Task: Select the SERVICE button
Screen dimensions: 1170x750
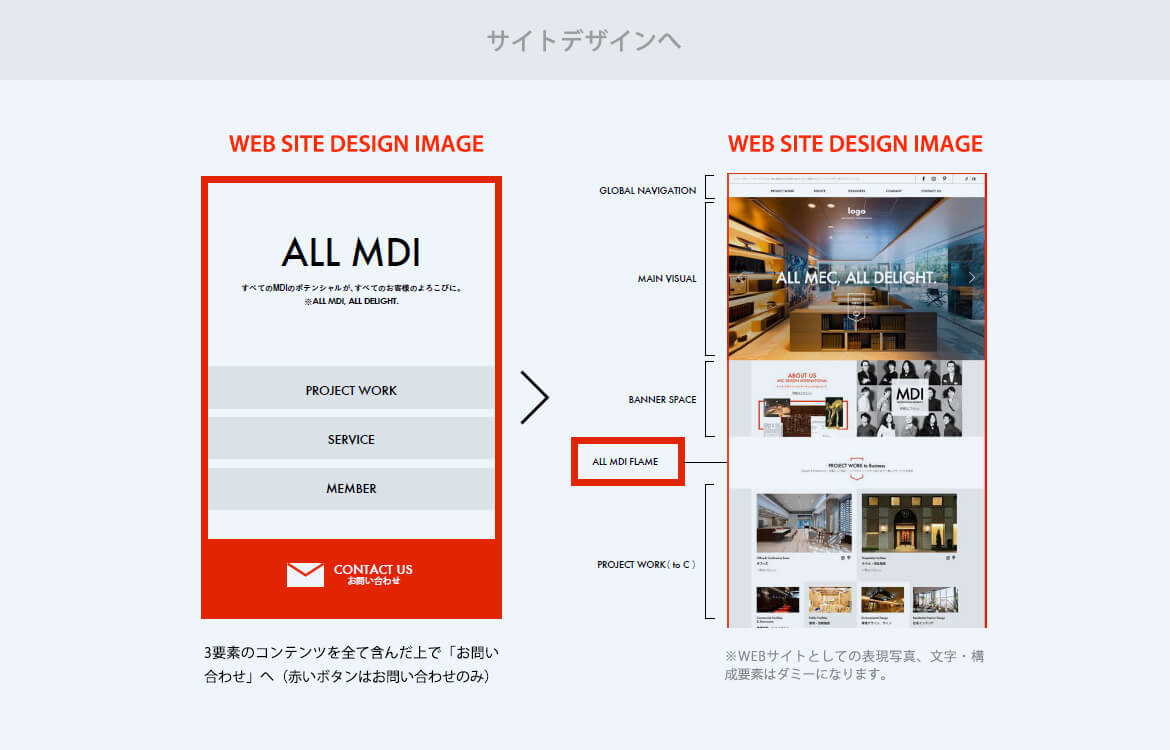Action: click(x=351, y=438)
